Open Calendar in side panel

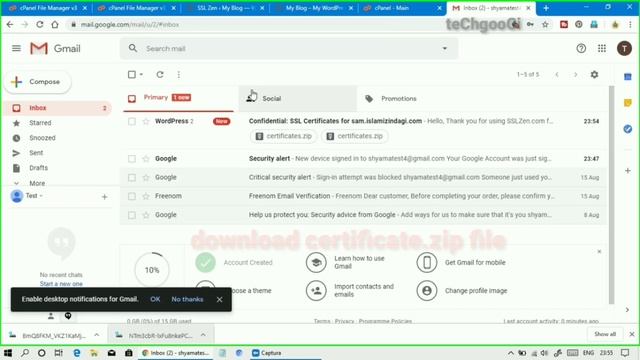coord(628,77)
